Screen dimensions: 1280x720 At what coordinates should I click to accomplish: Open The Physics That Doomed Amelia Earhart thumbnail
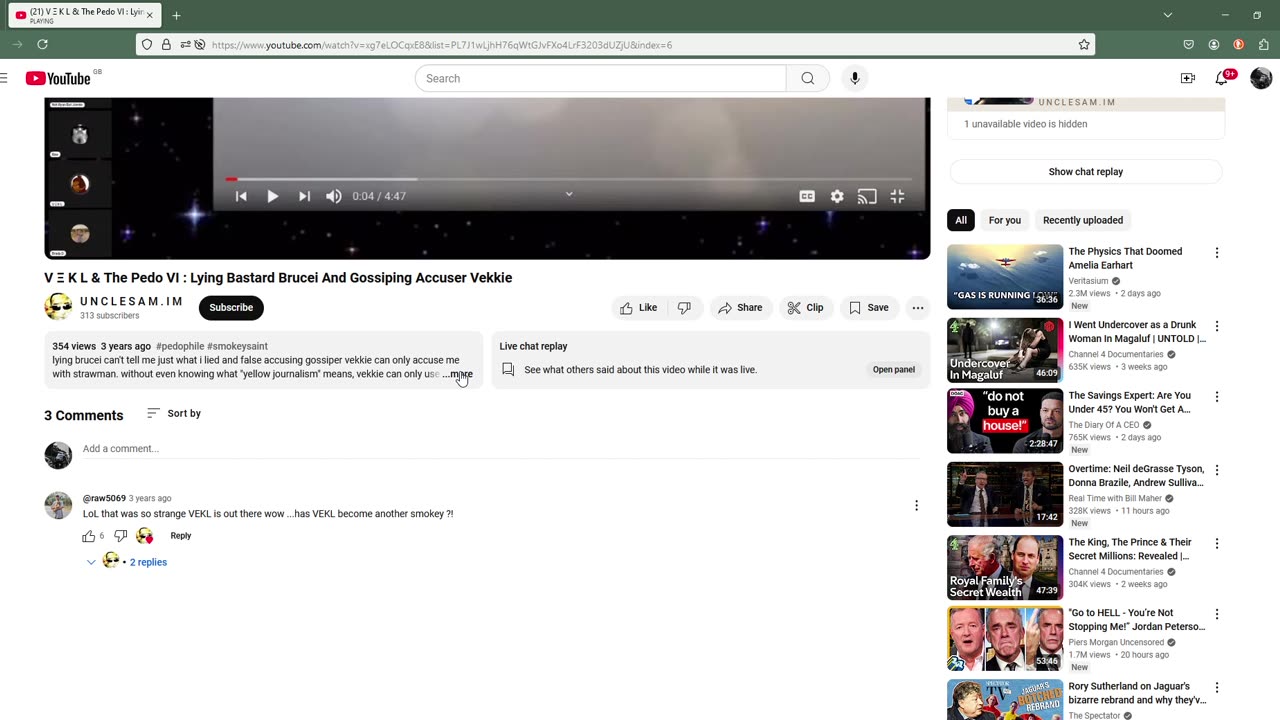pyautogui.click(x=1005, y=277)
